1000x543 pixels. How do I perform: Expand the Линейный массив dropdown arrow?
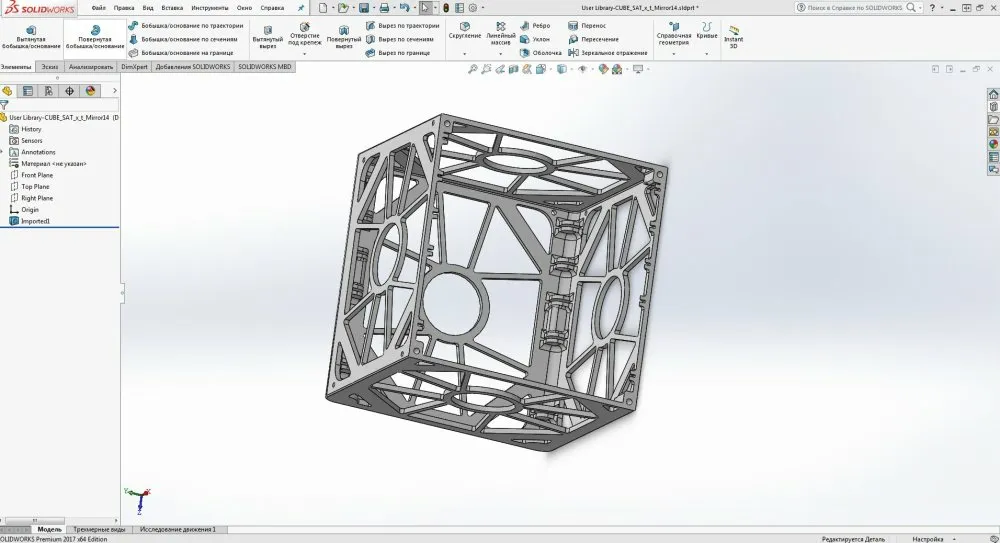(x=501, y=54)
